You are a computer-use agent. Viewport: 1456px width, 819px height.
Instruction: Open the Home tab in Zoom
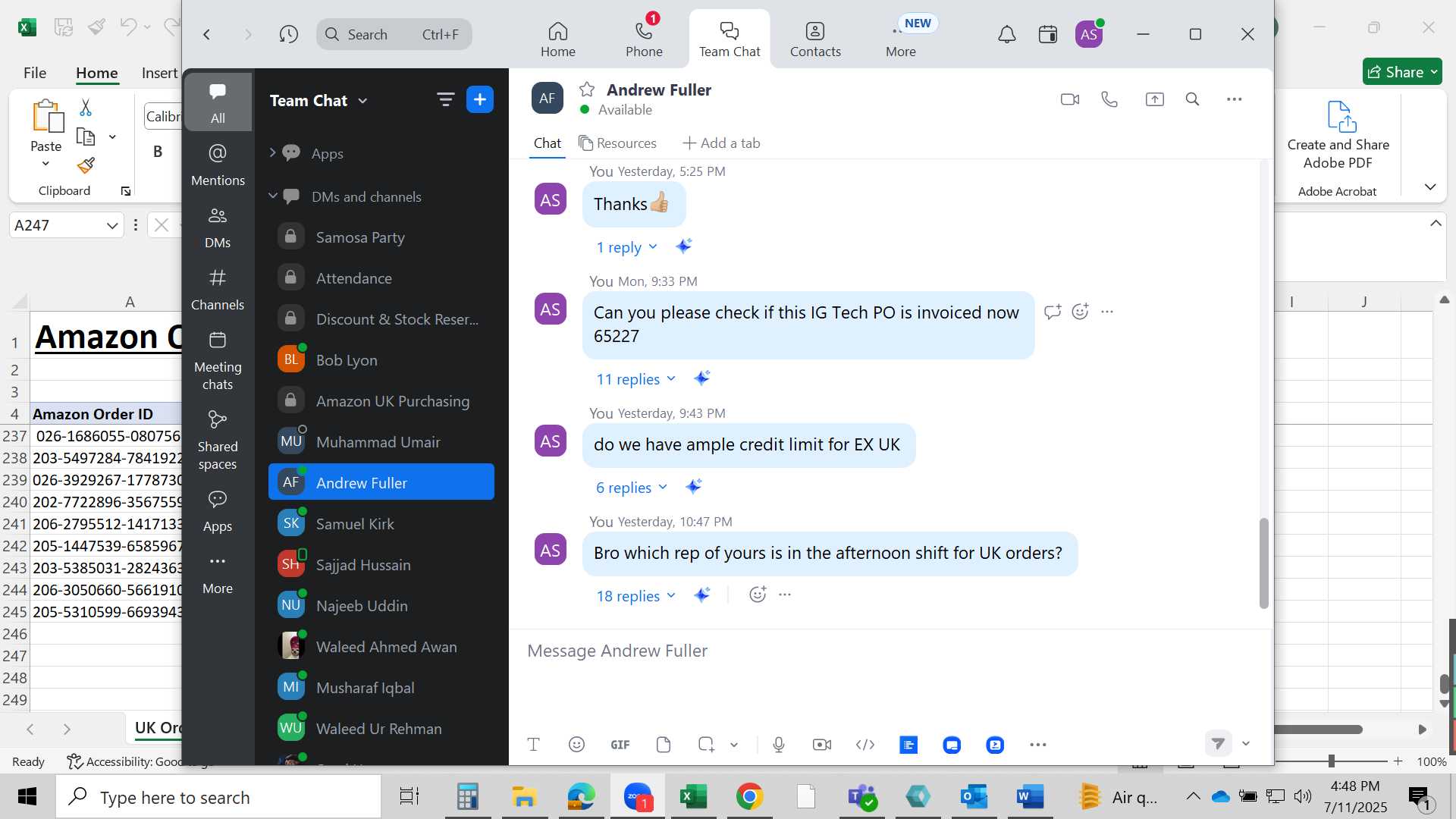[x=557, y=39]
